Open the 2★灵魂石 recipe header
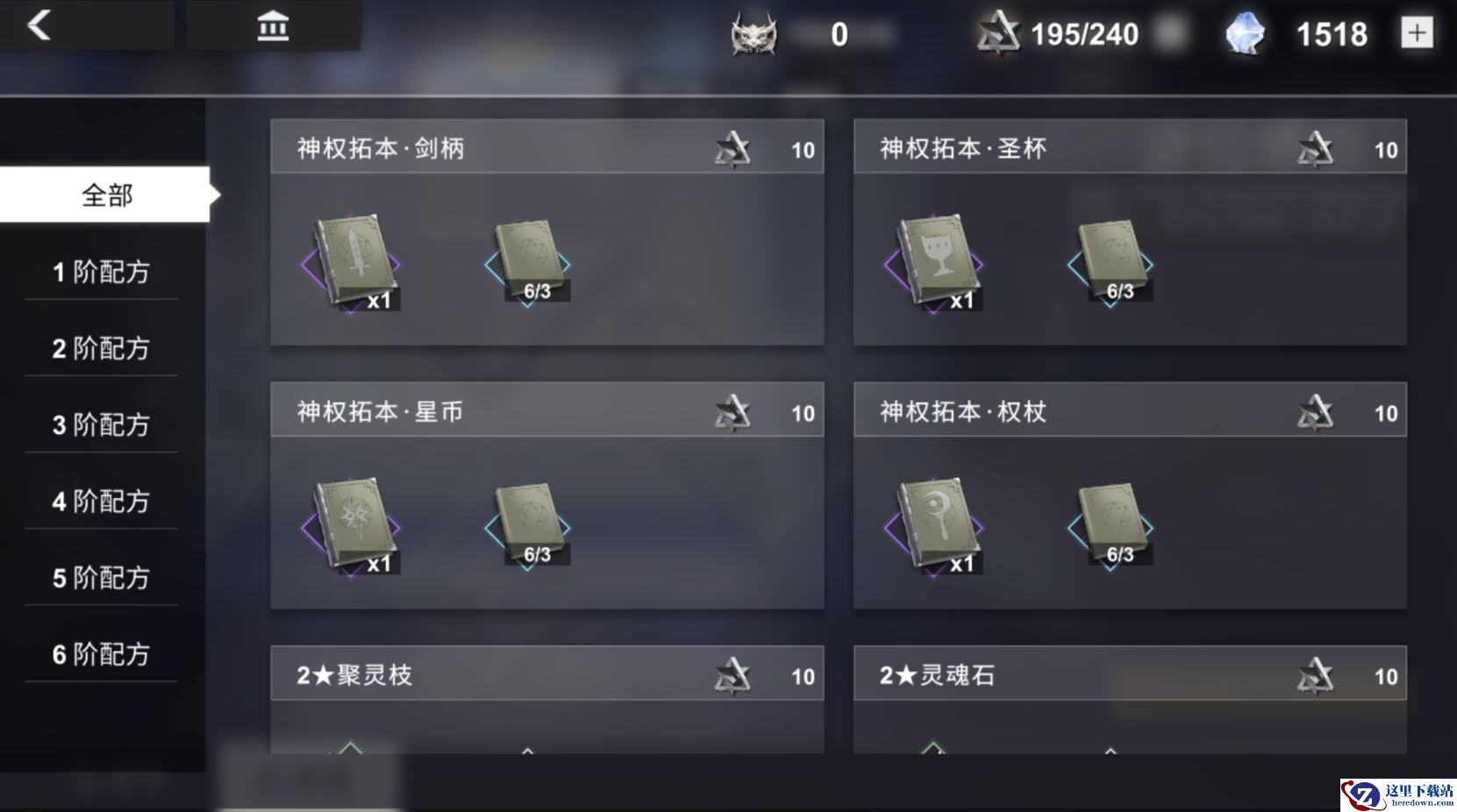 [x=1130, y=673]
